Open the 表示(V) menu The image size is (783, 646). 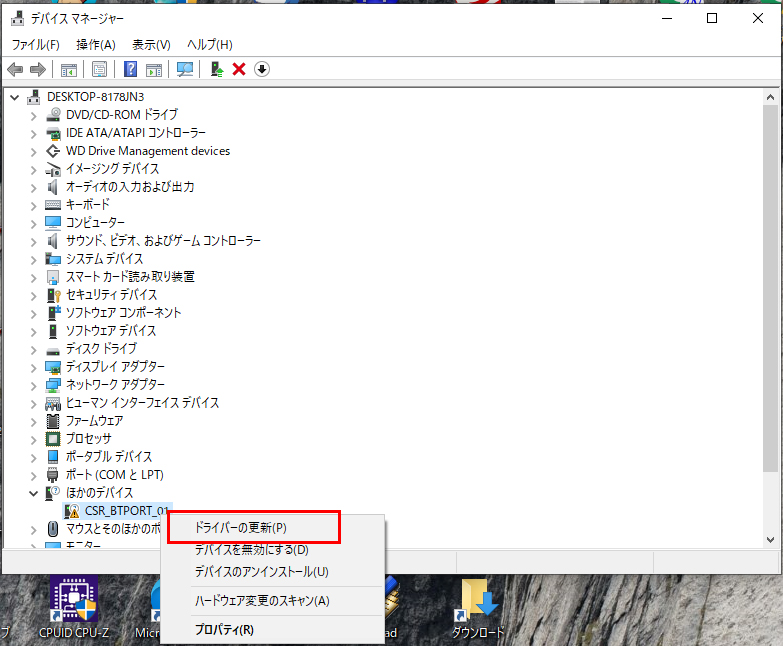[151, 45]
